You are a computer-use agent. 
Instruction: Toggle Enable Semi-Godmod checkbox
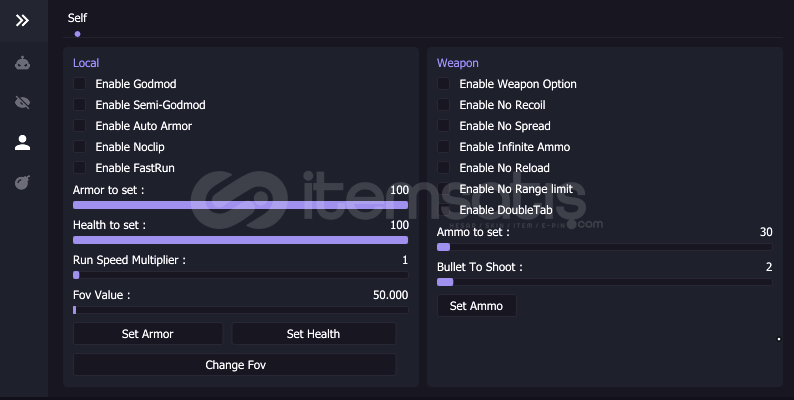80,105
